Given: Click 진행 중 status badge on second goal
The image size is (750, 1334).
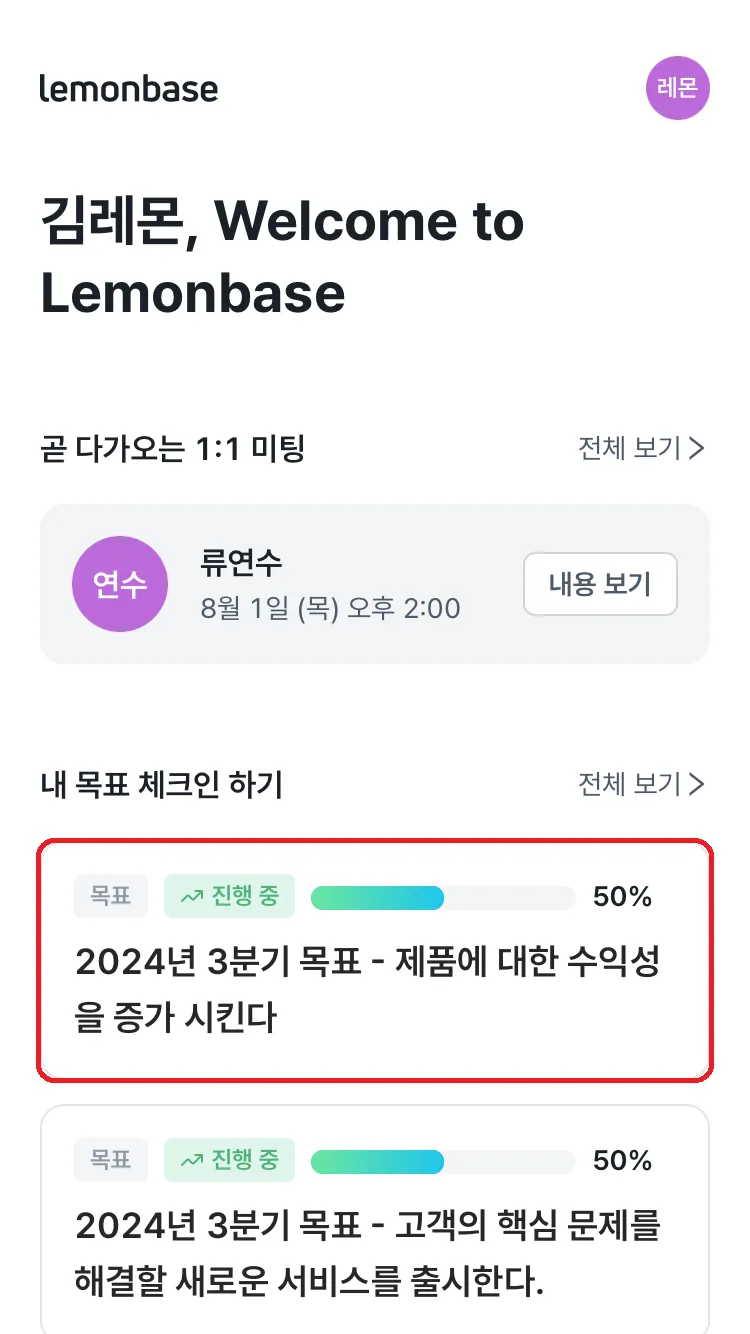Looking at the screenshot, I should (x=229, y=1160).
